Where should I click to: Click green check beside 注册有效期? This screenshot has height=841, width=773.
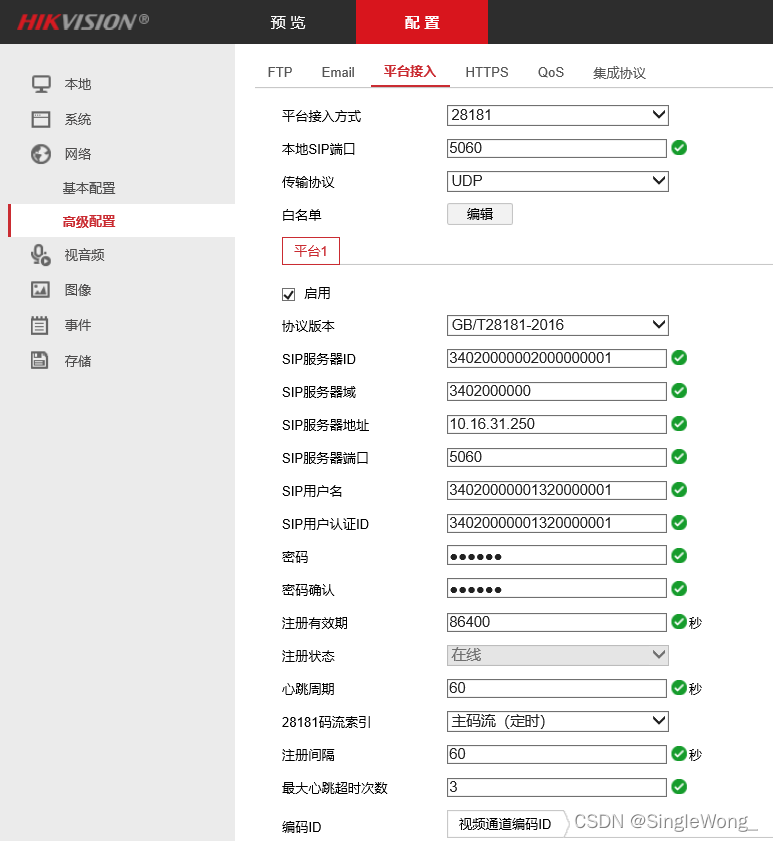coord(679,622)
